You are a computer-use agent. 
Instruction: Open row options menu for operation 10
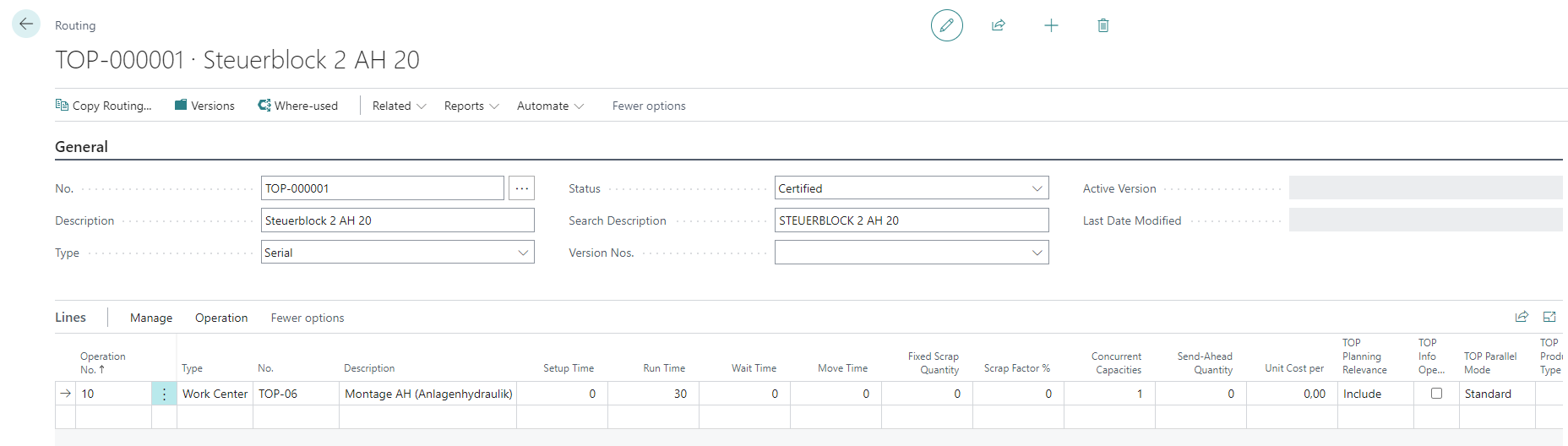click(164, 394)
